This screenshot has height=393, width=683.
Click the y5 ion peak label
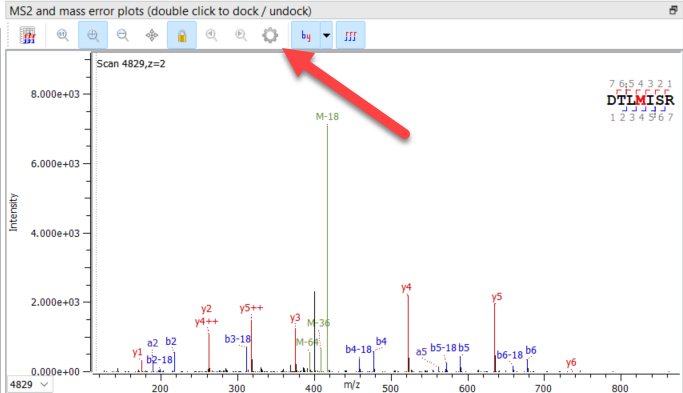[x=497, y=297]
